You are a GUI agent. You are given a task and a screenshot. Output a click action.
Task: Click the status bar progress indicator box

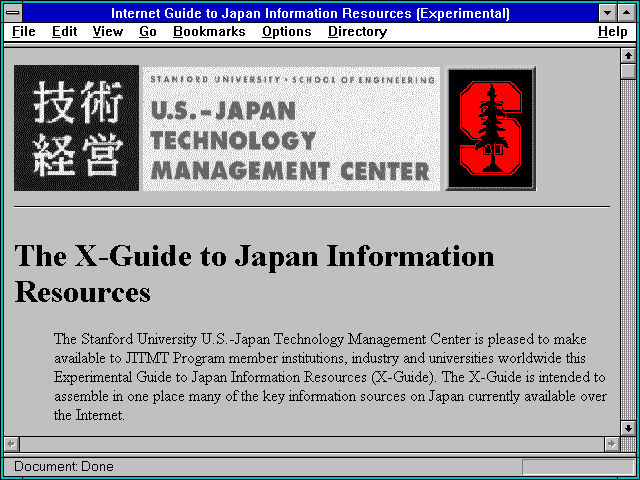pyautogui.click(x=578, y=467)
